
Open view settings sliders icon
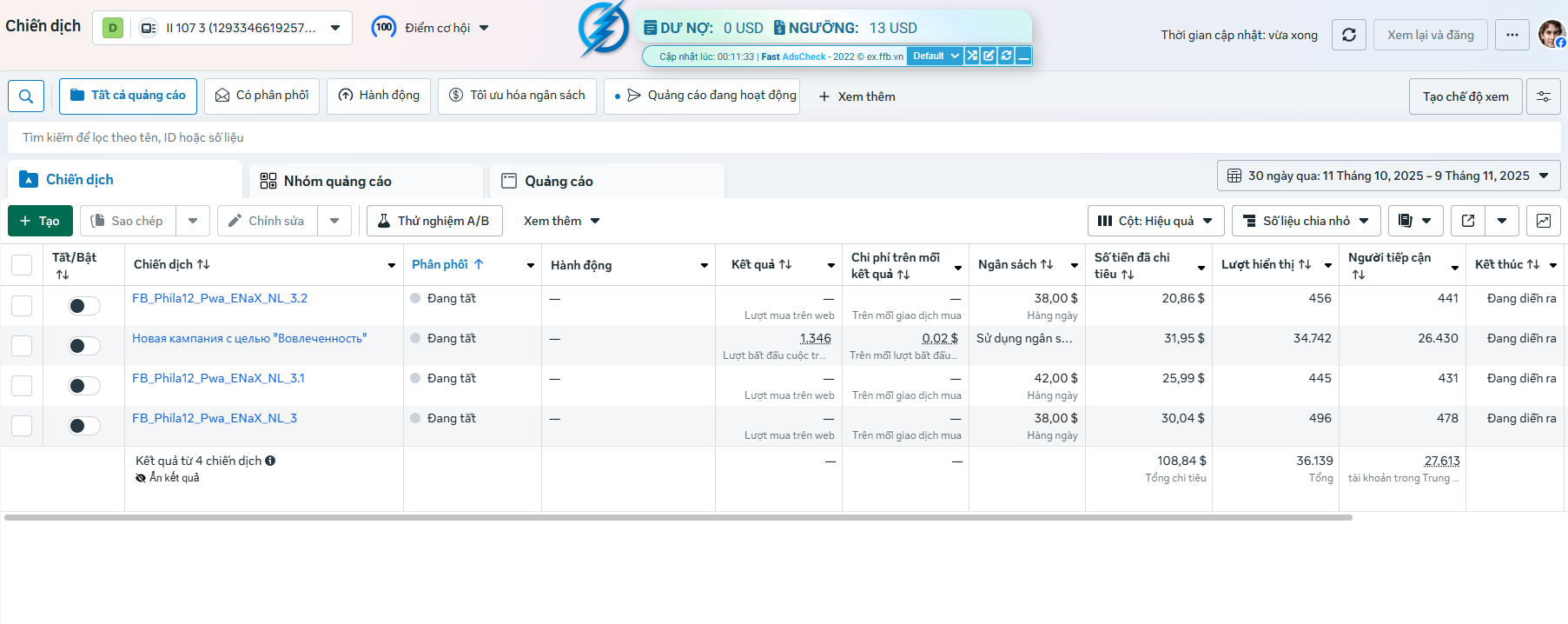click(1544, 96)
